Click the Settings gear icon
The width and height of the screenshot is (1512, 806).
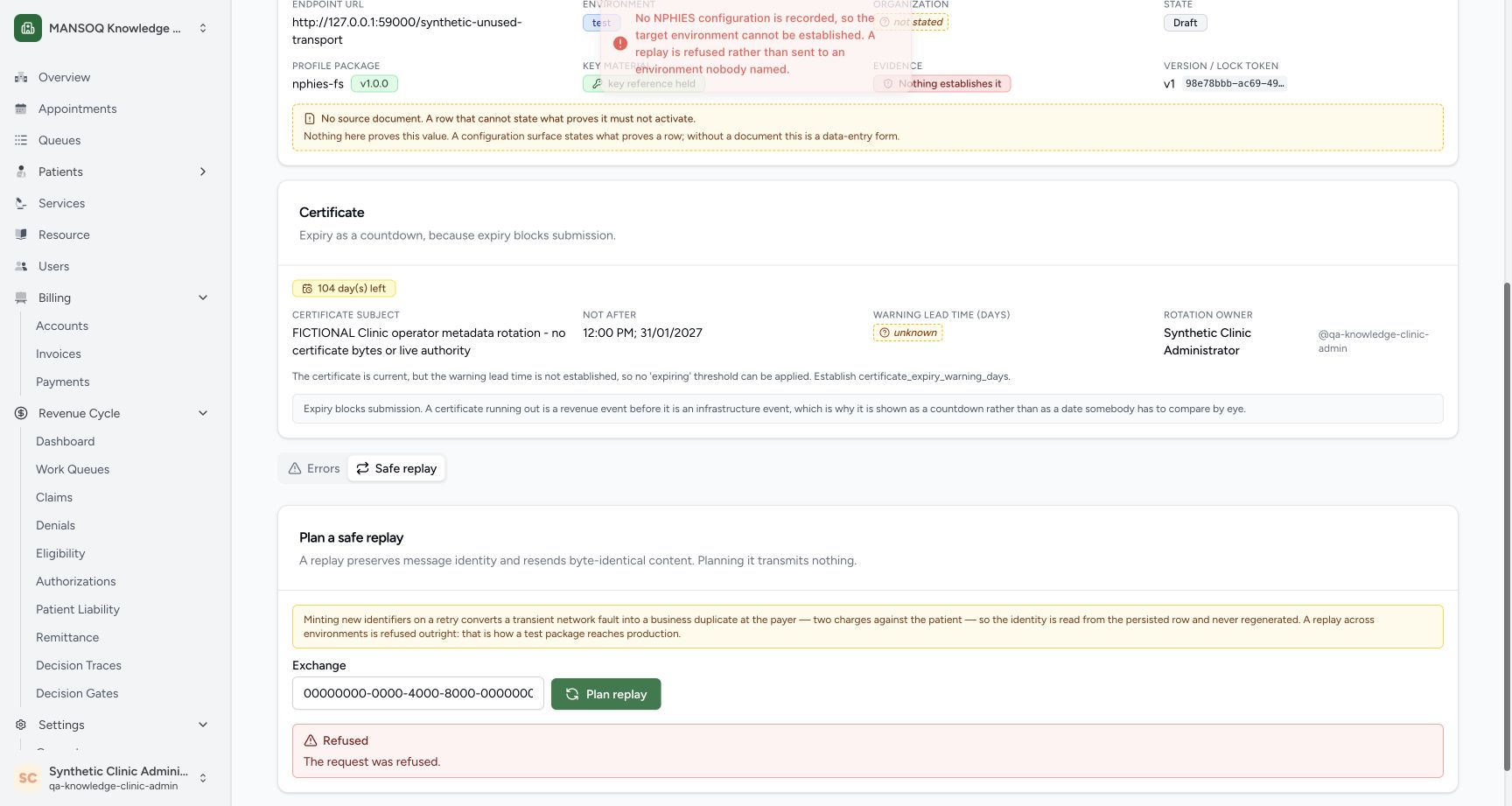(21, 725)
